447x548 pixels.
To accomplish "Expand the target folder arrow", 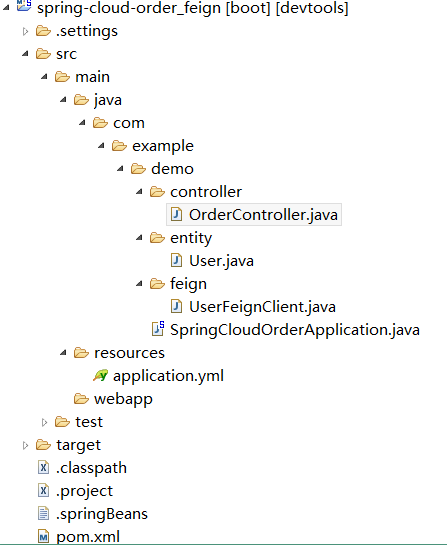I will (x=25, y=445).
